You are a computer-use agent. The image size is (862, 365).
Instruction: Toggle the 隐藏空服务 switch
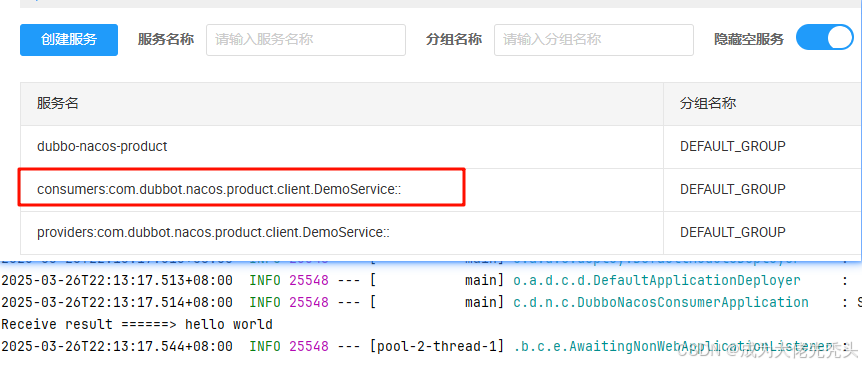[x=825, y=37]
